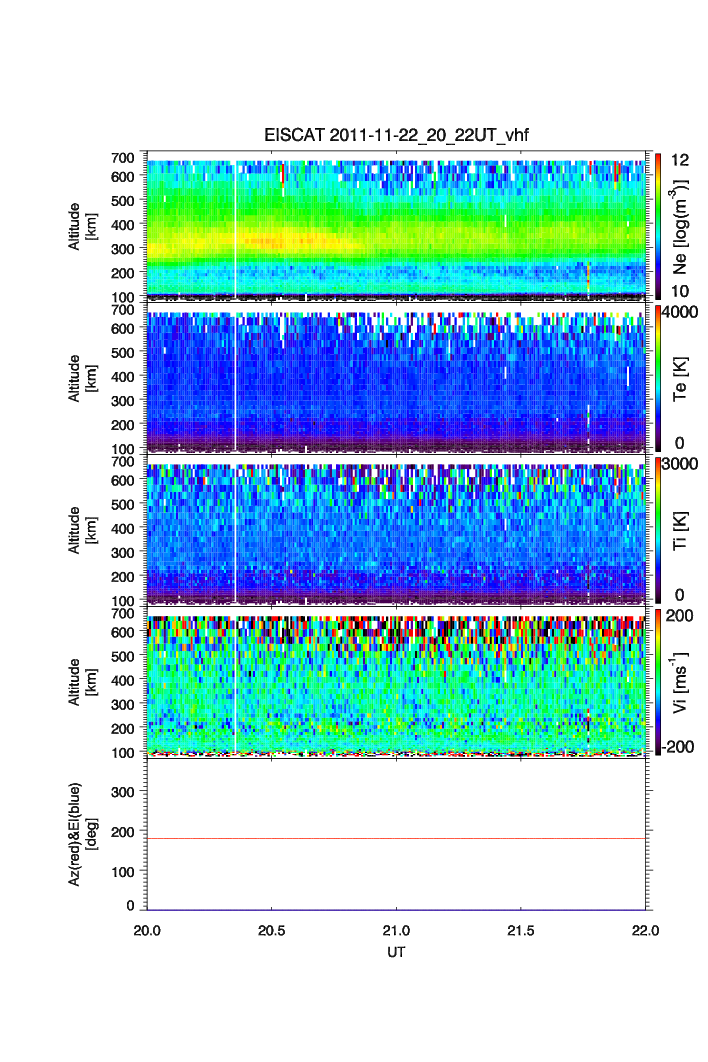Image resolution: width=708 pixels, height=1062 pixels.
Task: Click the electron temperature Te panel plot
Action: (x=396, y=379)
